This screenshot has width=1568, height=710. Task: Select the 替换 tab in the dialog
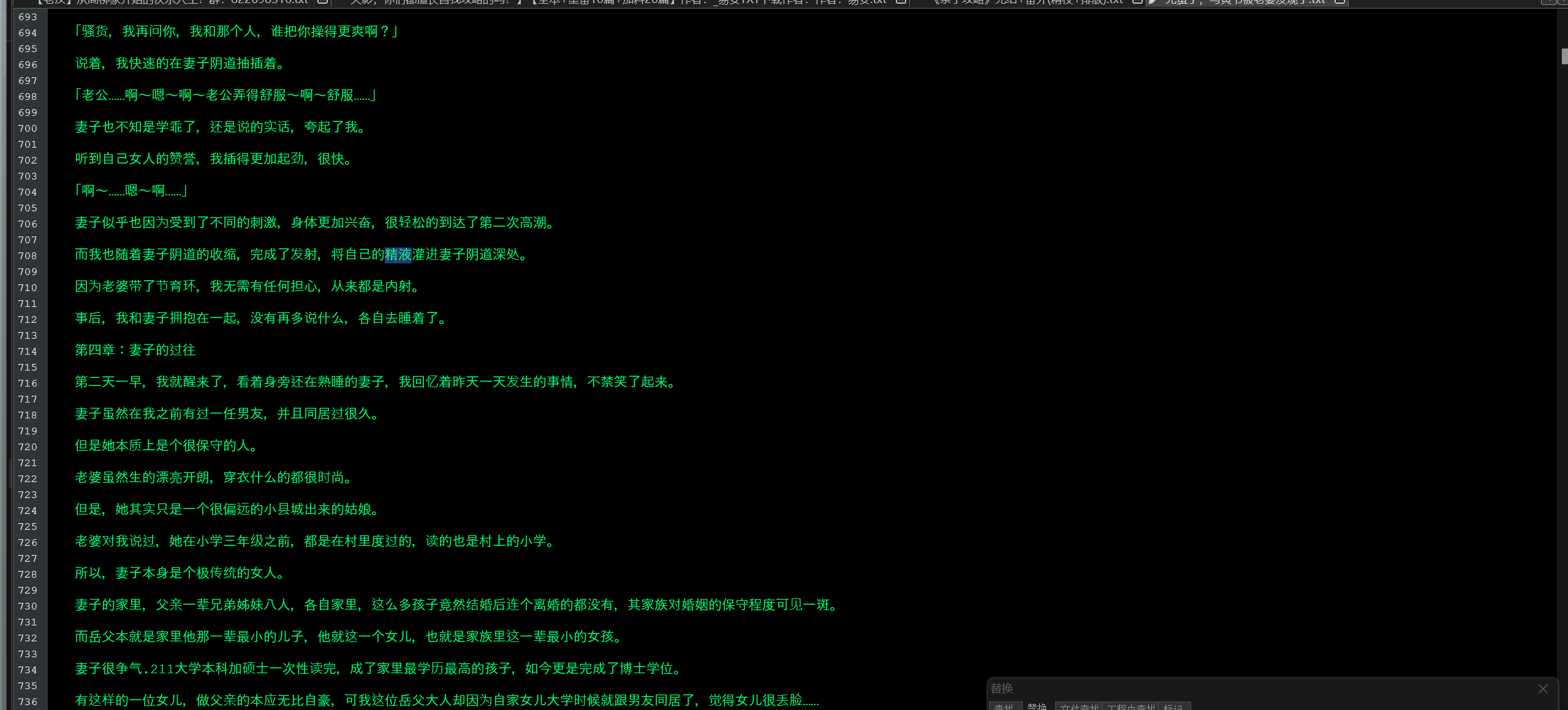[1037, 706]
